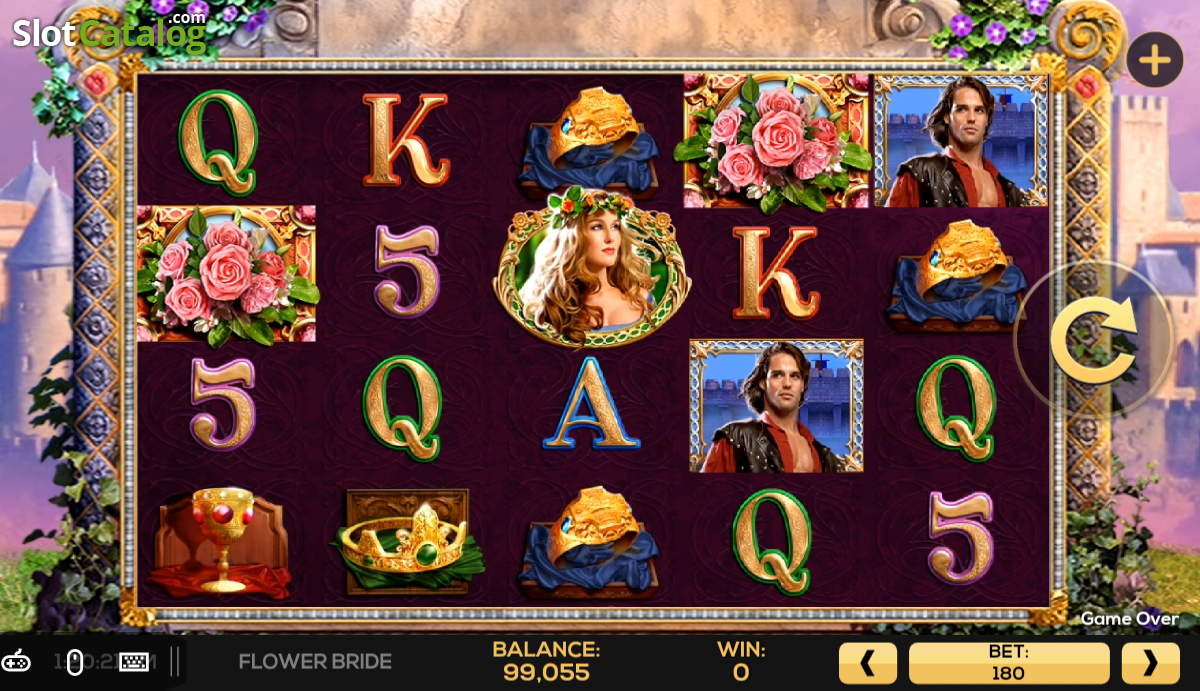This screenshot has width=1200, height=691.
Task: Click the vertical drag handle beside keyboard icon
Action: coord(175,661)
